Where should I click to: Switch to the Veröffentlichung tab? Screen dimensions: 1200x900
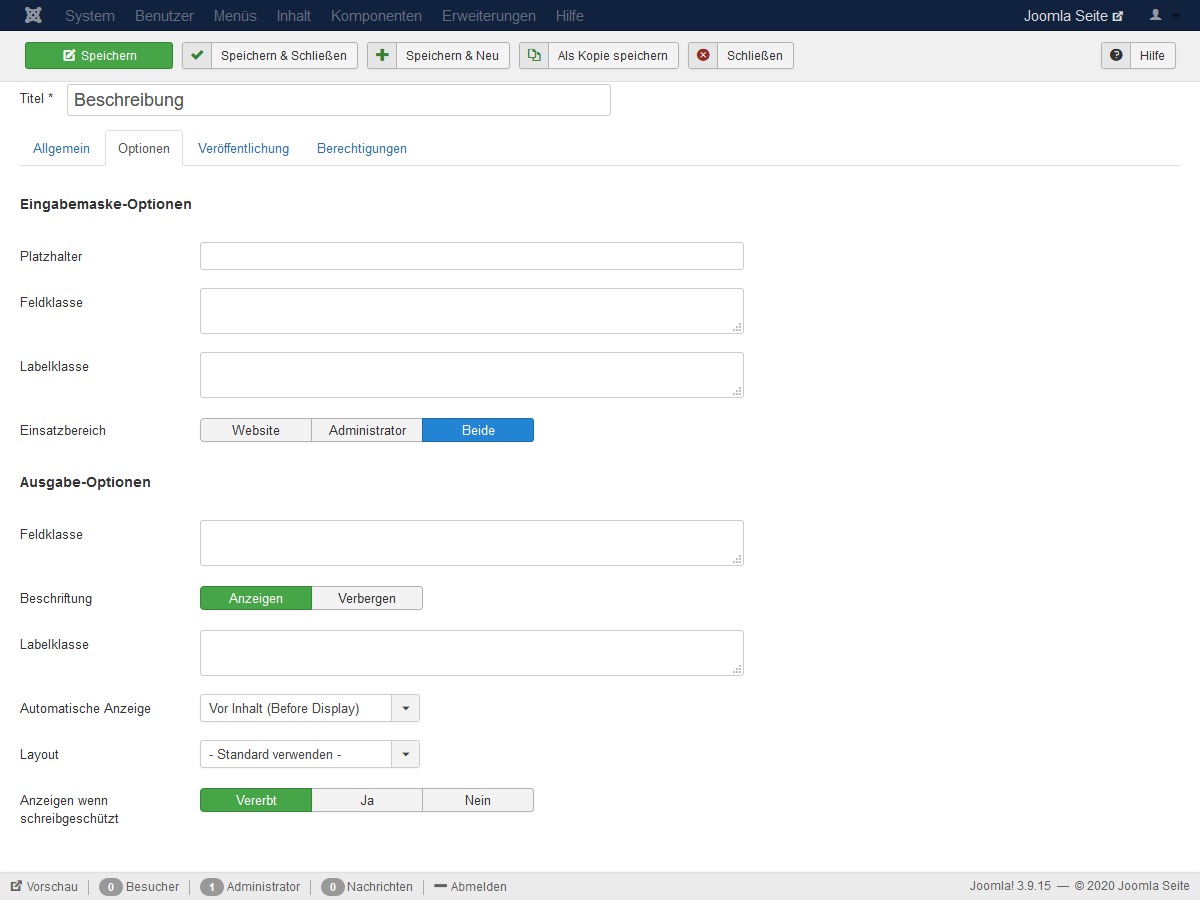[243, 148]
